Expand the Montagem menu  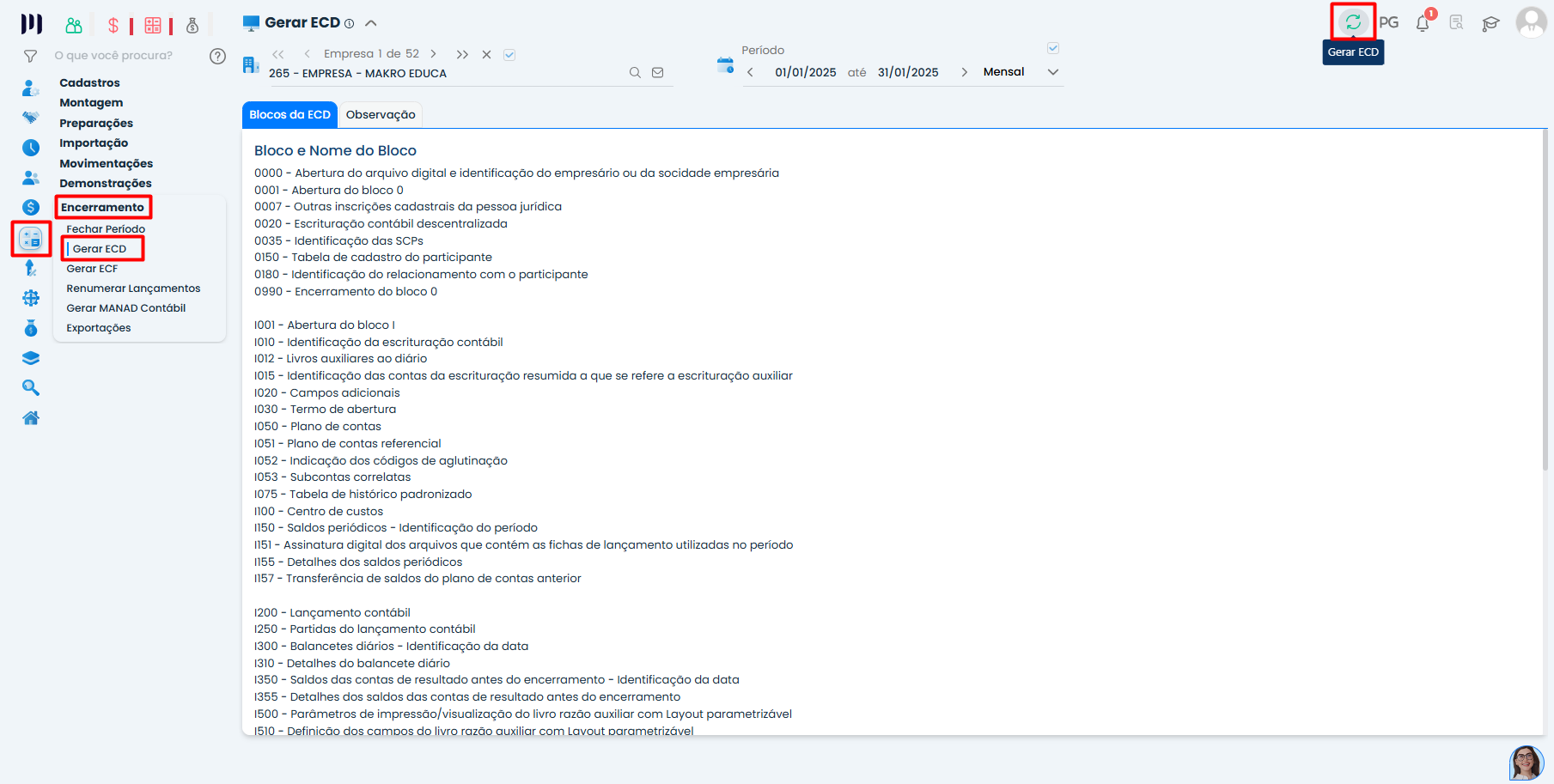(x=91, y=102)
